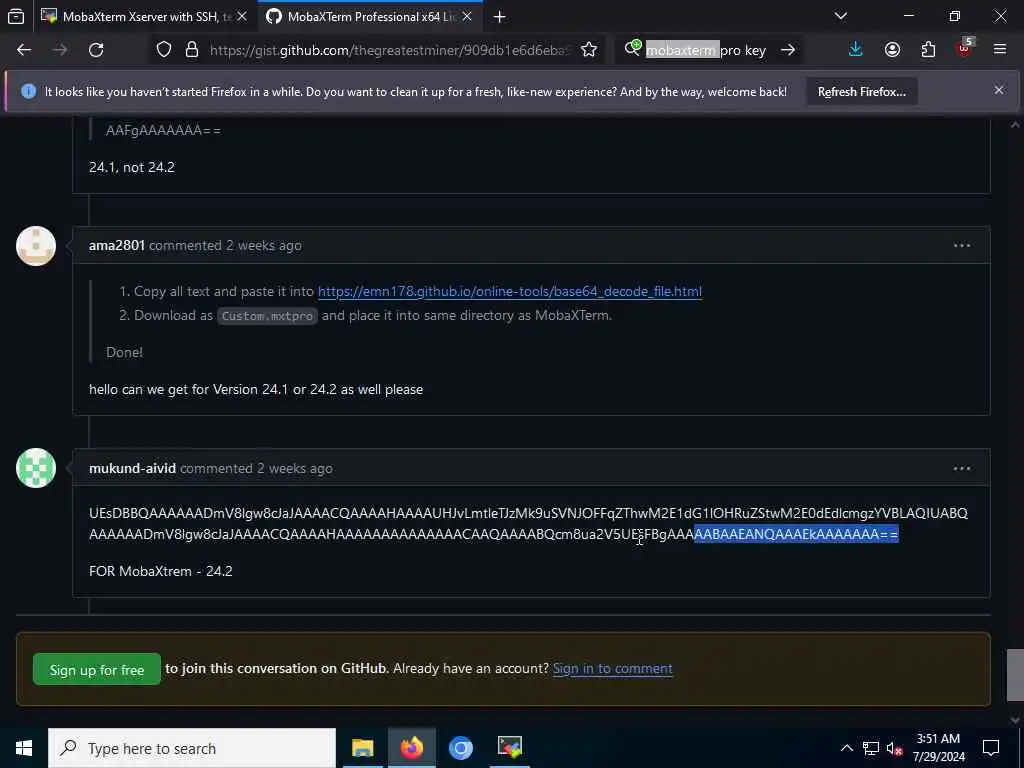This screenshot has height=768, width=1024.
Task: Open the mukund-aivid username link
Action: 133,468
